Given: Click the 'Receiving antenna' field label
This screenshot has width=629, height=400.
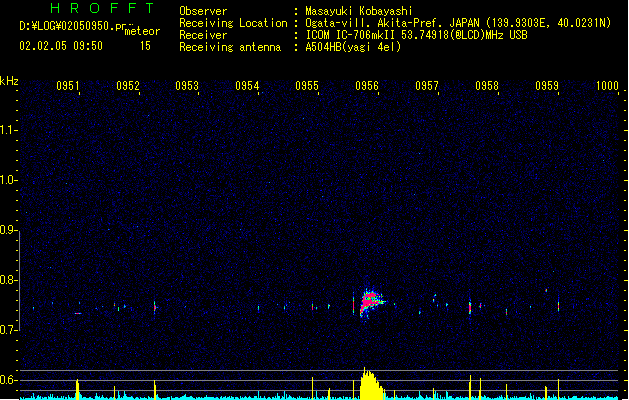Looking at the screenshot, I should click(230, 47).
